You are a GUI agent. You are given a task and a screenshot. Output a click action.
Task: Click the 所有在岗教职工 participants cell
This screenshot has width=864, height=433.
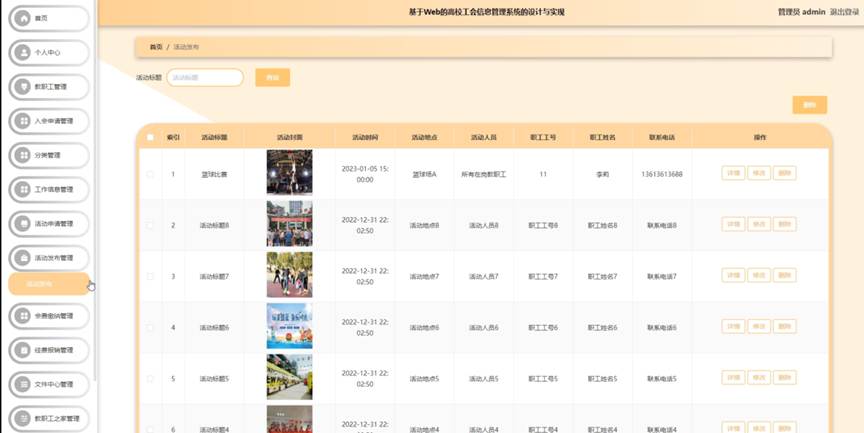(x=484, y=175)
